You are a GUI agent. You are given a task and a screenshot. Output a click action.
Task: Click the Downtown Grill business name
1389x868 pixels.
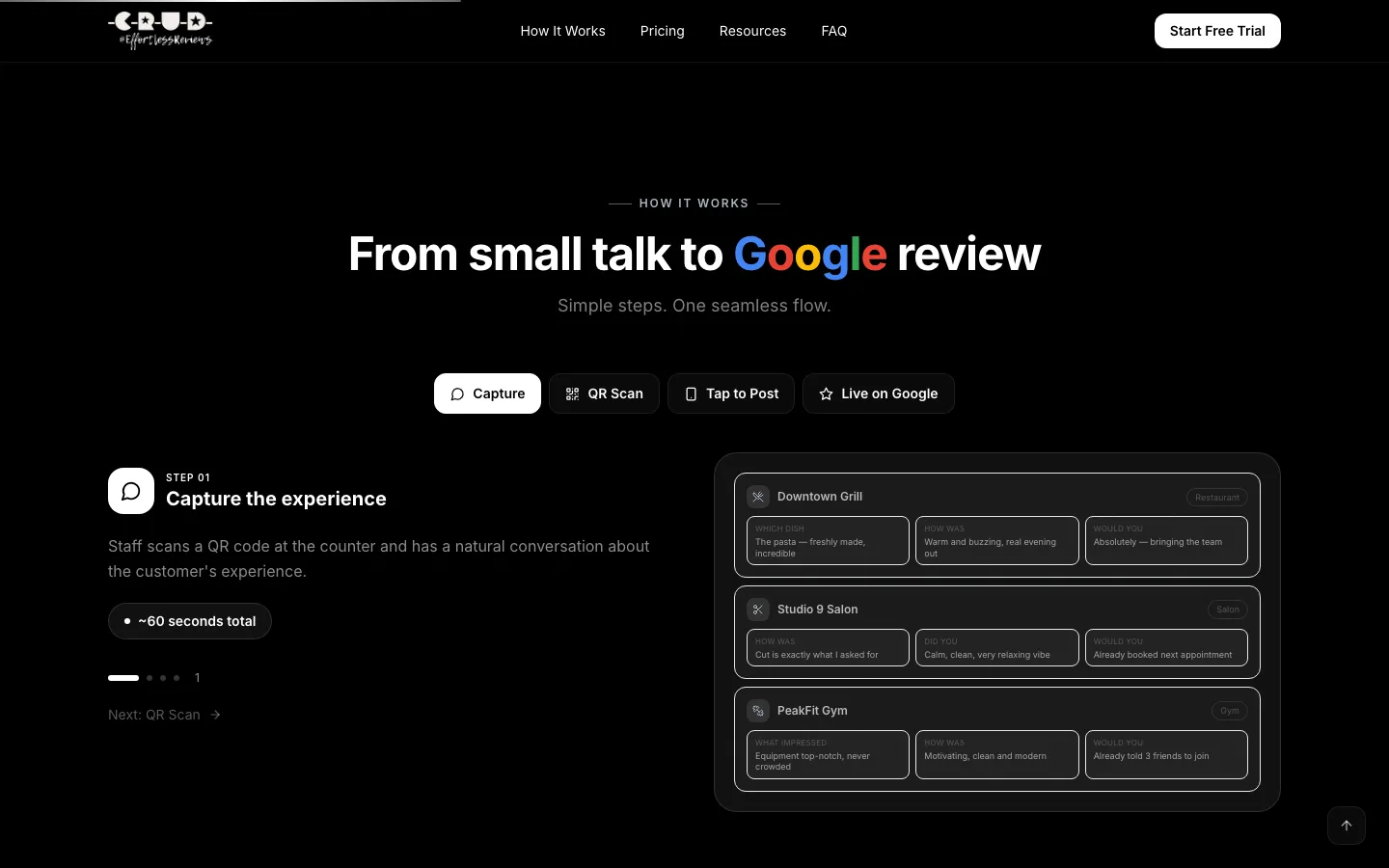tap(820, 497)
